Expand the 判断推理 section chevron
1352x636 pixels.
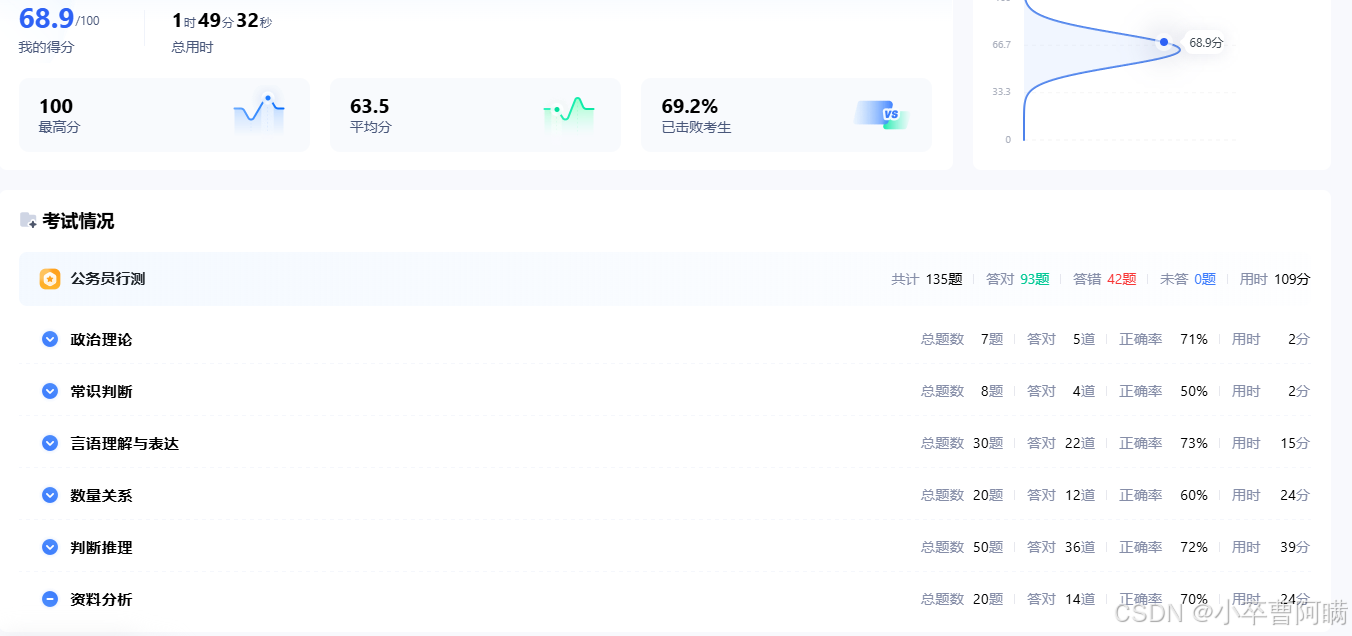point(50,547)
